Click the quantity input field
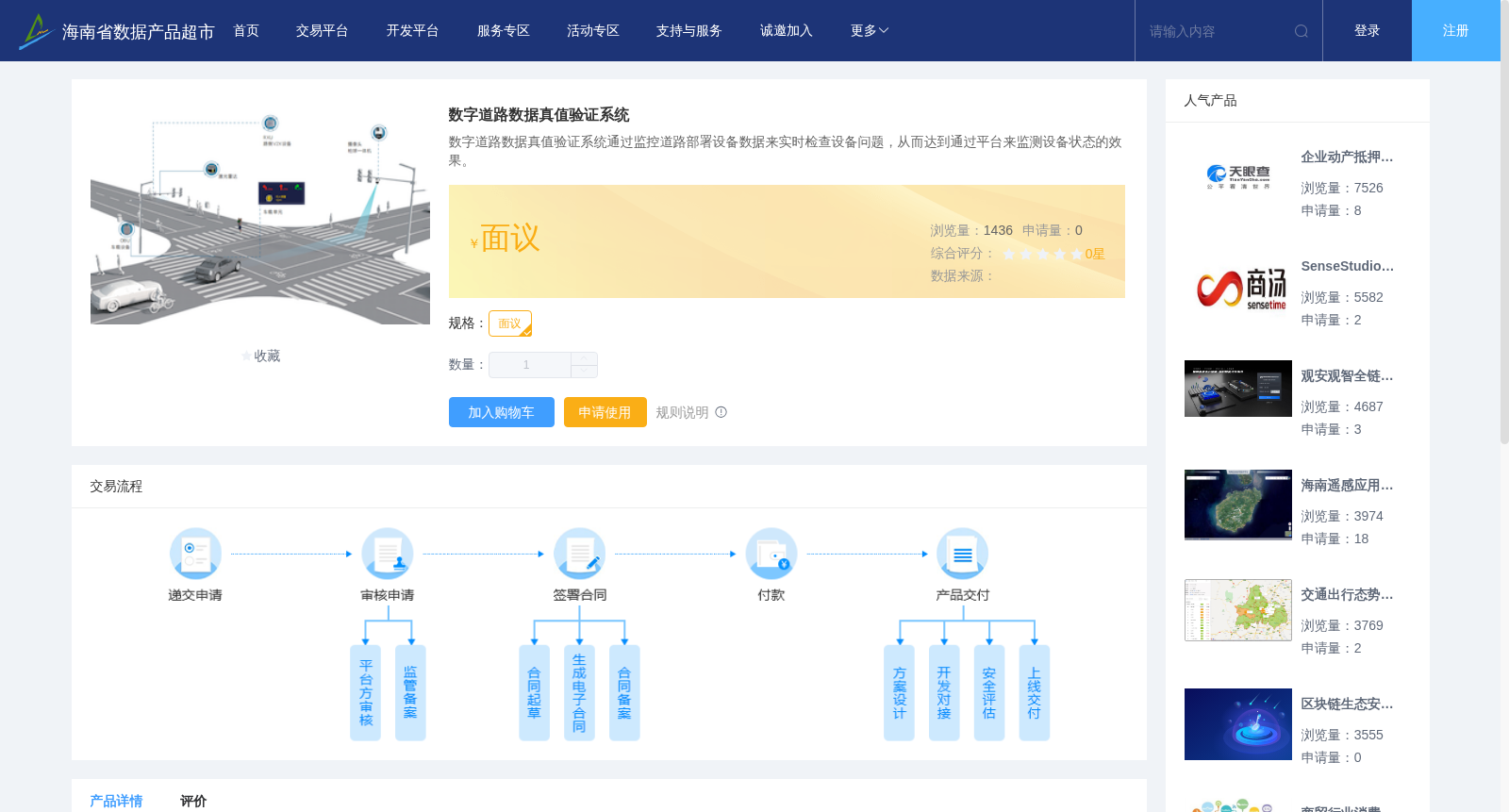This screenshot has height=812, width=1509. click(x=530, y=365)
